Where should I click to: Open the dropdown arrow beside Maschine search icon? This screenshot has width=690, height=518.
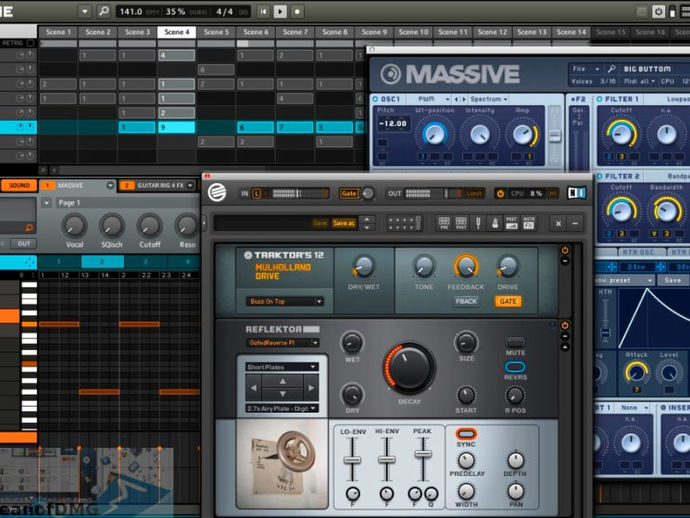click(85, 11)
